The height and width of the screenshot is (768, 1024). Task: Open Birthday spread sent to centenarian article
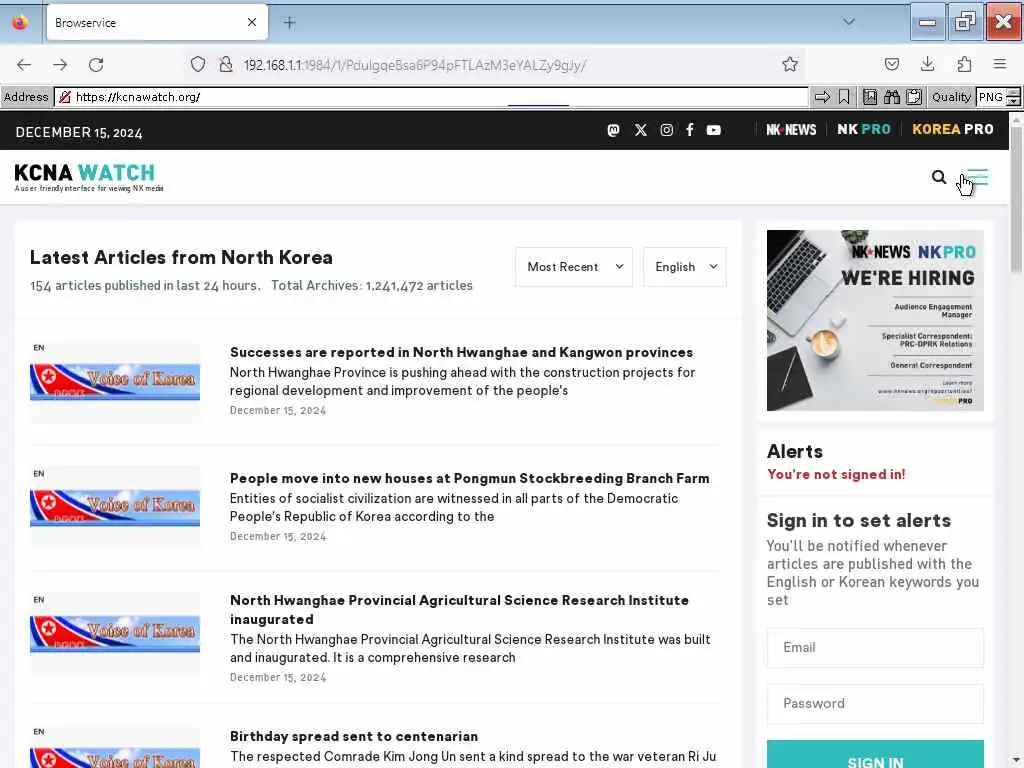(x=353, y=737)
